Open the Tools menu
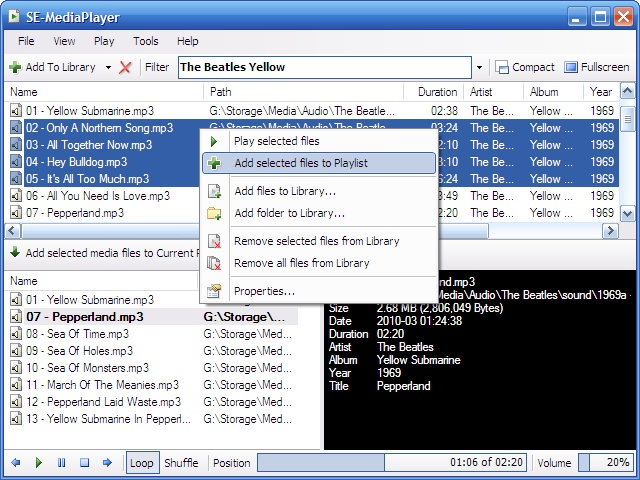 click(146, 41)
